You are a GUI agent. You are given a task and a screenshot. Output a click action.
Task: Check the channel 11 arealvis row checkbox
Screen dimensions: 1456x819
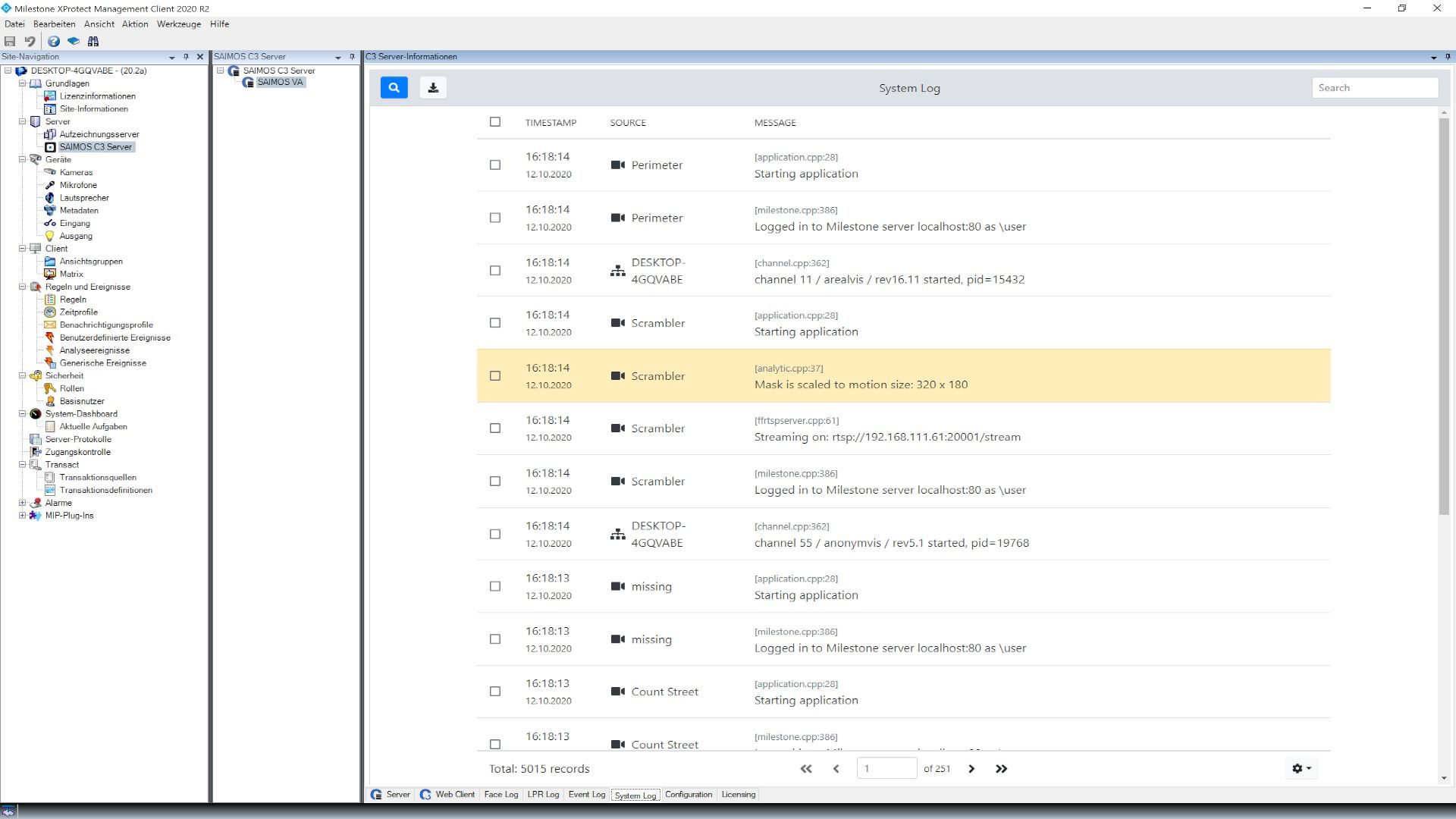pyautogui.click(x=495, y=270)
